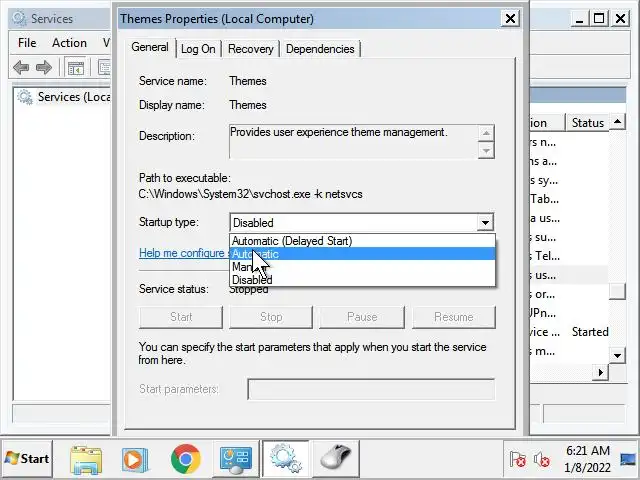This screenshot has height=480, width=640.
Task: Open the Dependencies tab
Action: click(x=320, y=49)
